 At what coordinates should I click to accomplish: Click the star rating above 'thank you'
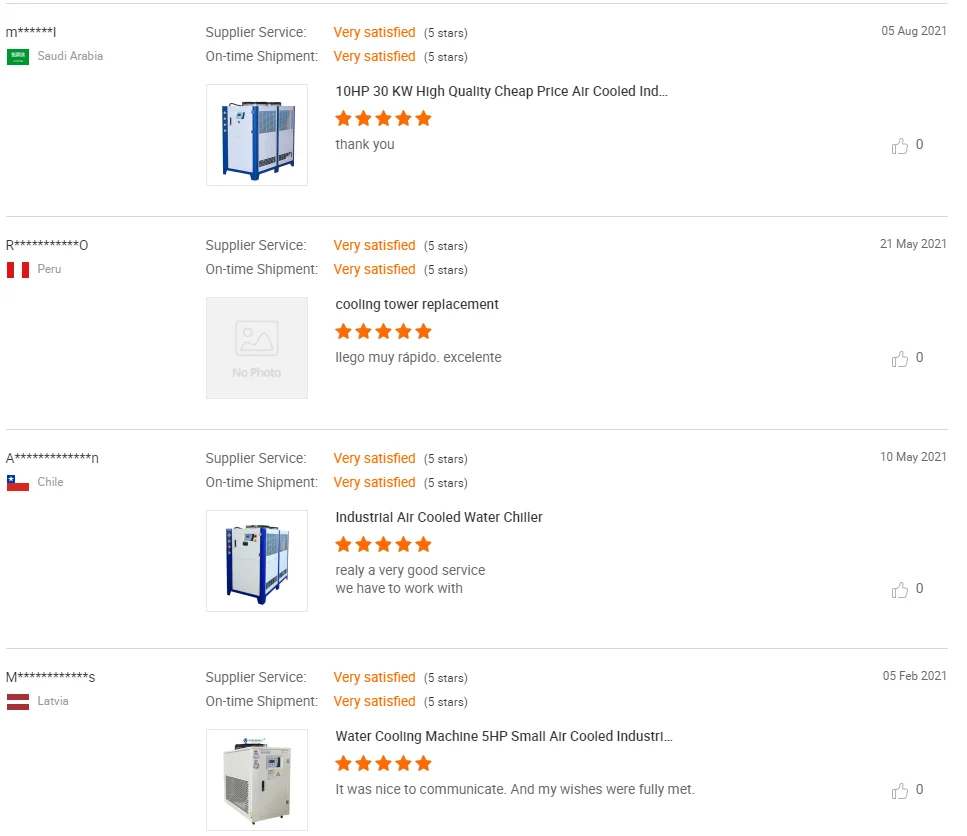383,118
